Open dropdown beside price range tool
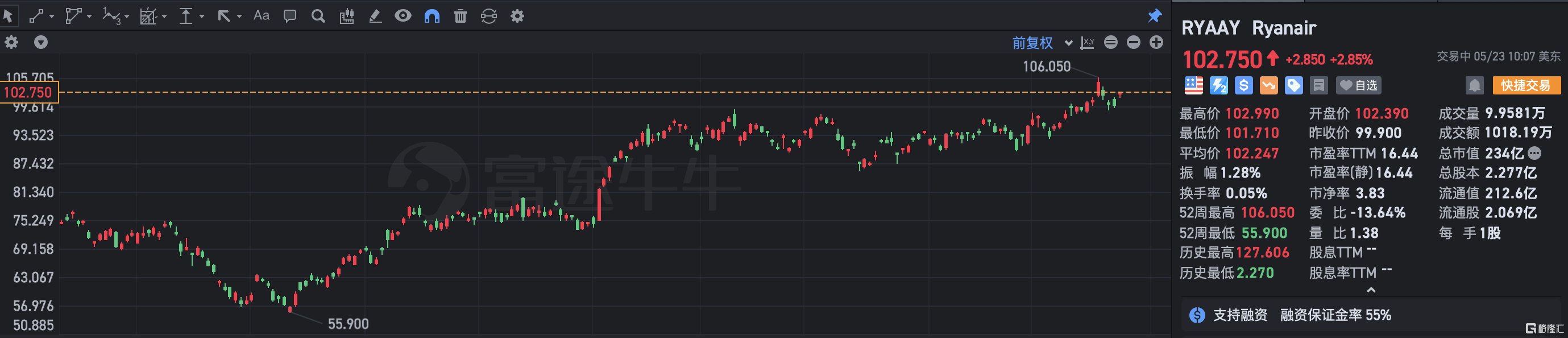The width and height of the screenshot is (1568, 338). [x=201, y=17]
